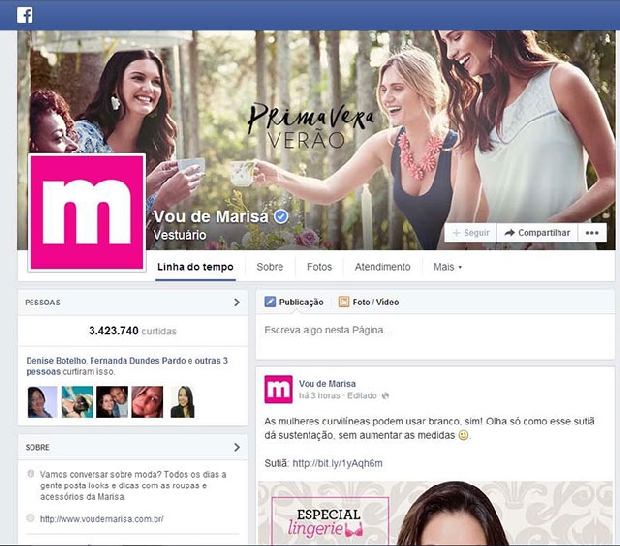The image size is (620, 546).
Task: Expand the Sobre sidebar section arrow
Action: point(237,447)
